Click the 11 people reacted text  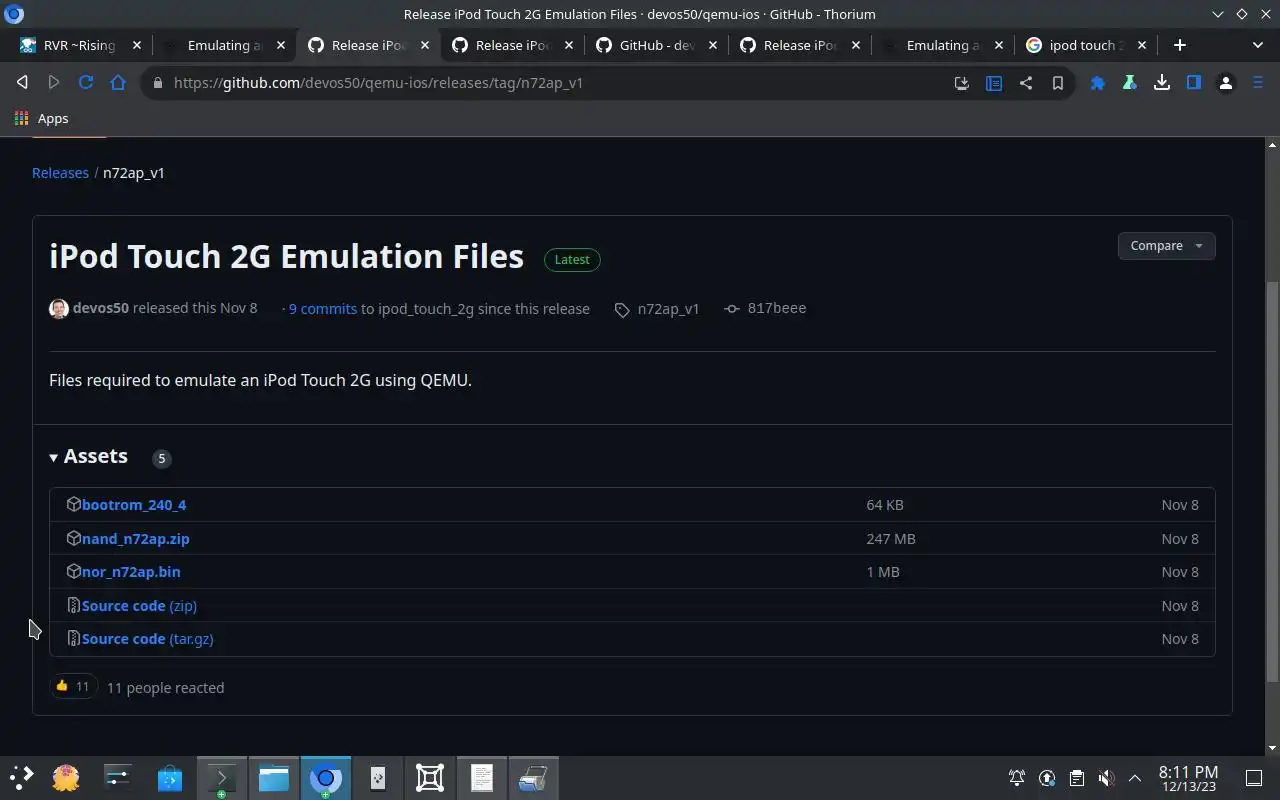pos(165,688)
